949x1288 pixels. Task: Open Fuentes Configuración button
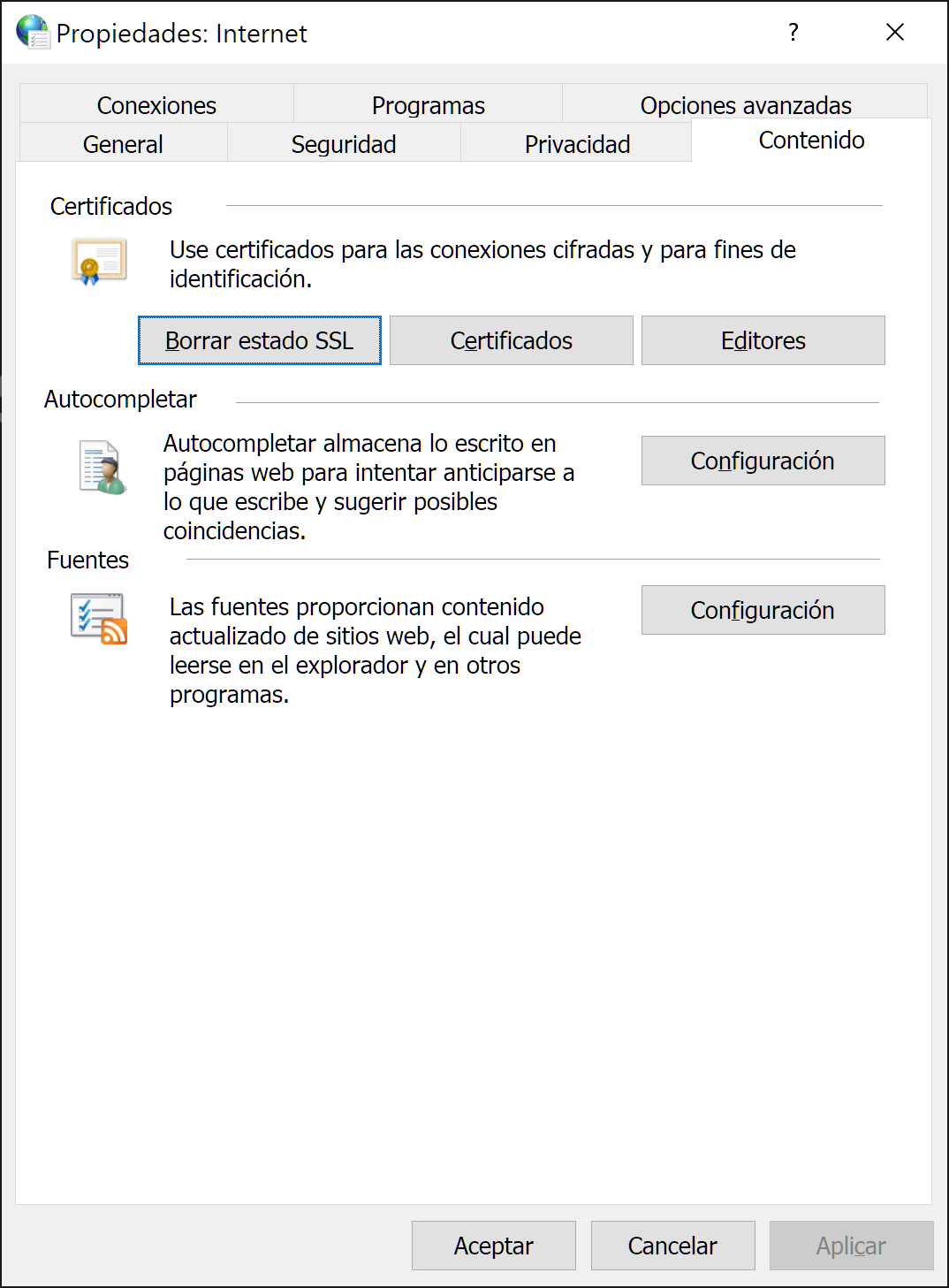coord(763,610)
